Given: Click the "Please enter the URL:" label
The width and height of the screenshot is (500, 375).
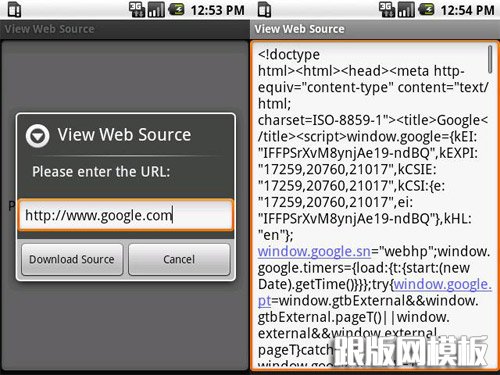Looking at the screenshot, I should coord(101,172).
